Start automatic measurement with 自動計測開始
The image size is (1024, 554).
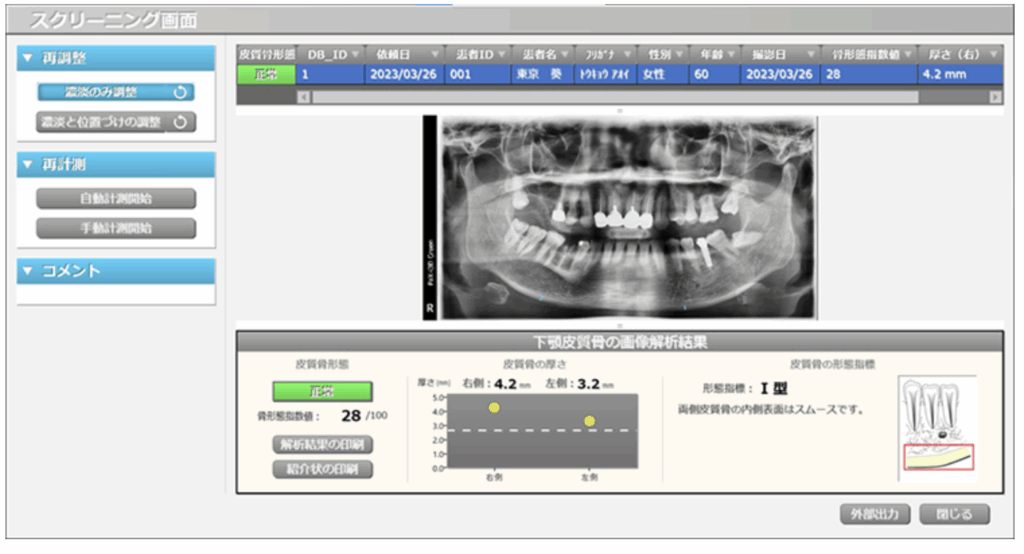pyautogui.click(x=116, y=198)
